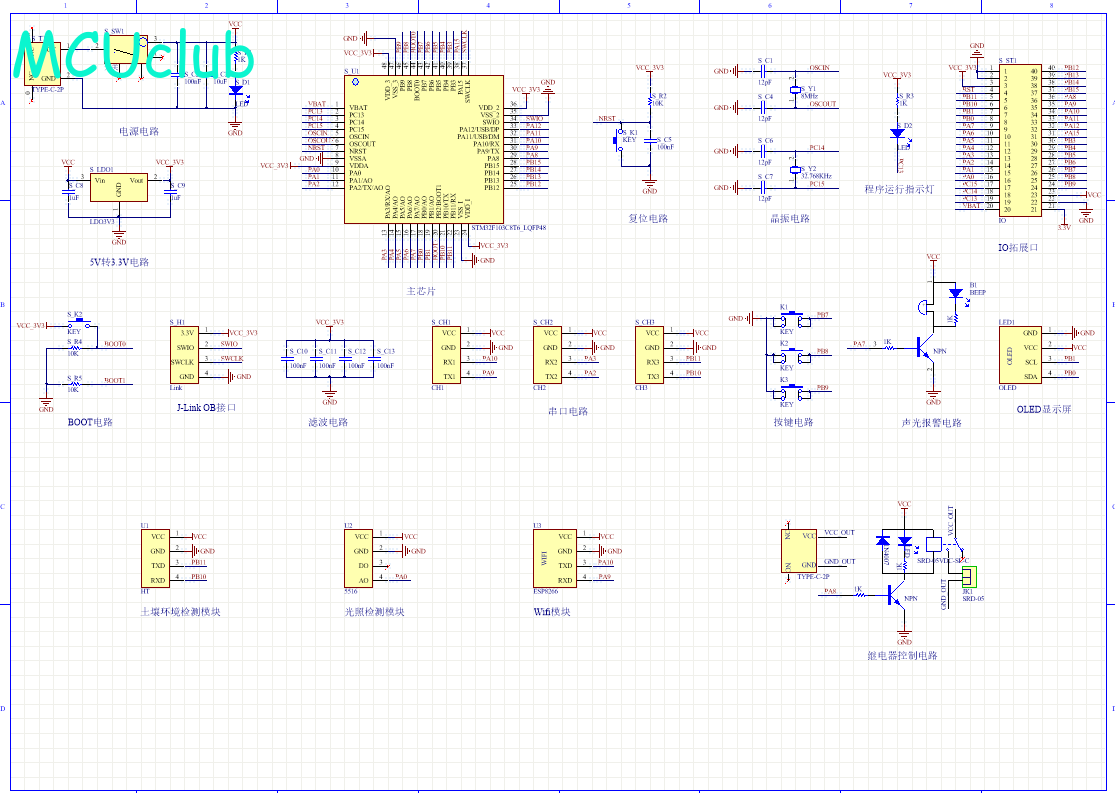Select the 8MHz crystal S_Y1

tap(794, 90)
